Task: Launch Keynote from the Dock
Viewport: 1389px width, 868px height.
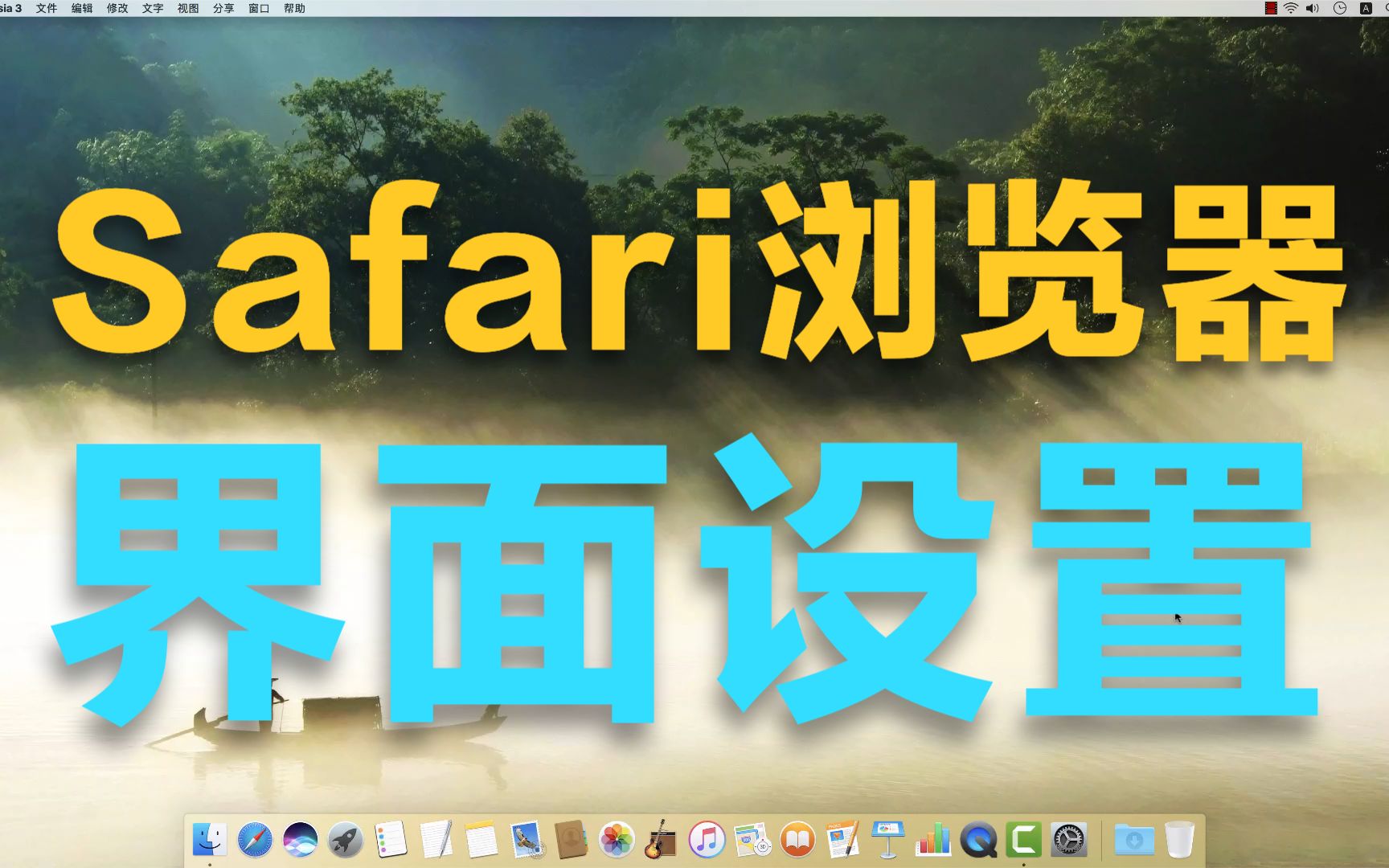Action: click(x=888, y=840)
